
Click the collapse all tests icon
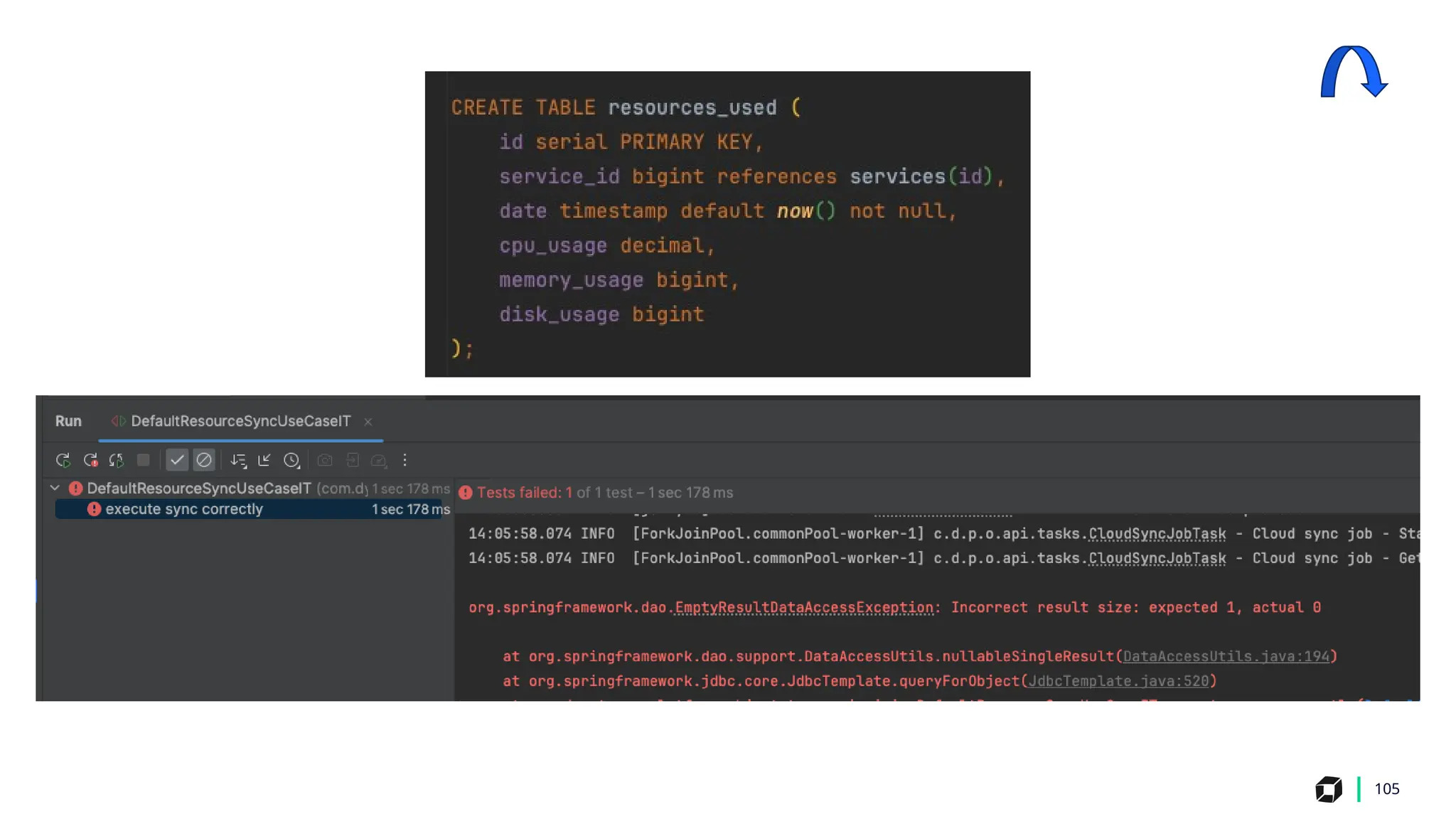264,460
